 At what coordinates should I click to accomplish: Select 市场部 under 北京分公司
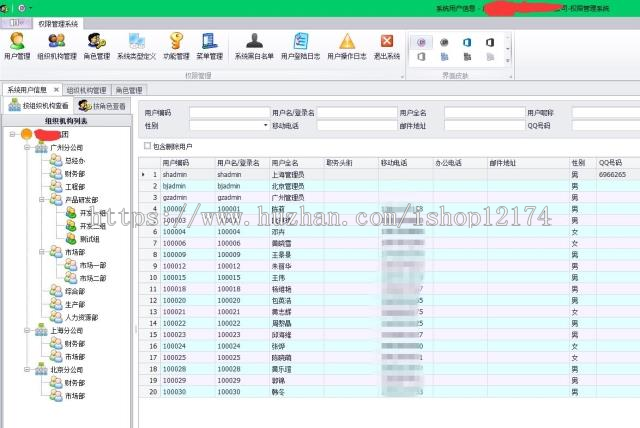tap(75, 395)
